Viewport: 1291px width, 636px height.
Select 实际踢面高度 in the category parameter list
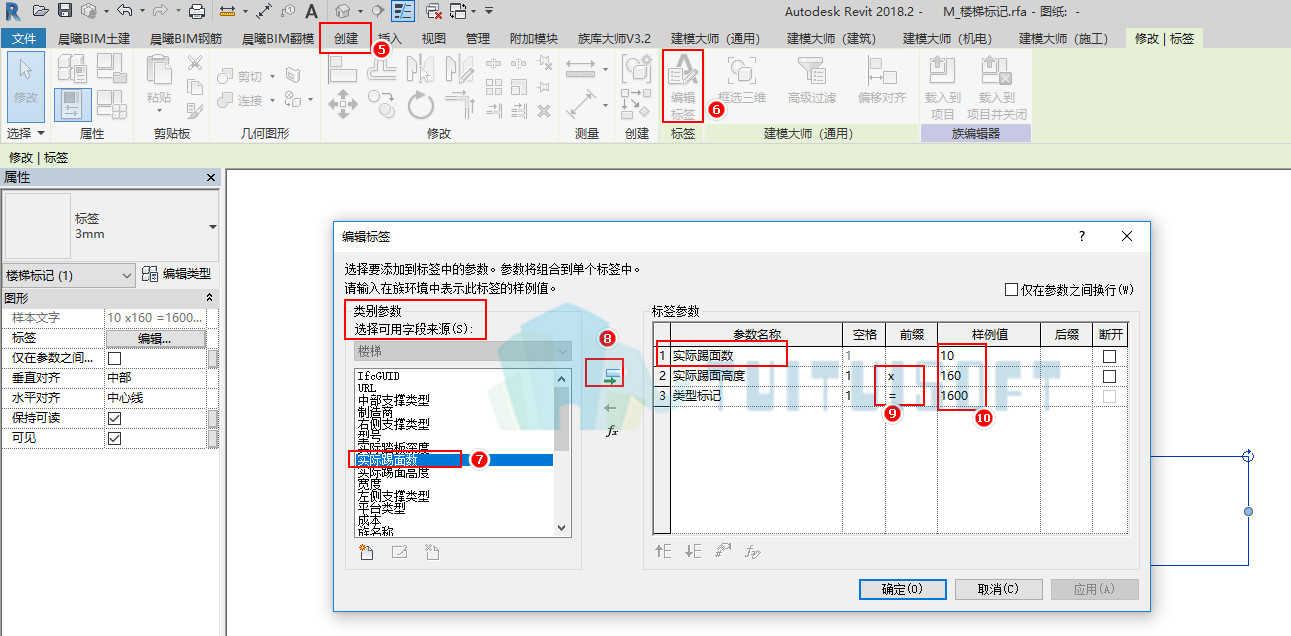393,472
